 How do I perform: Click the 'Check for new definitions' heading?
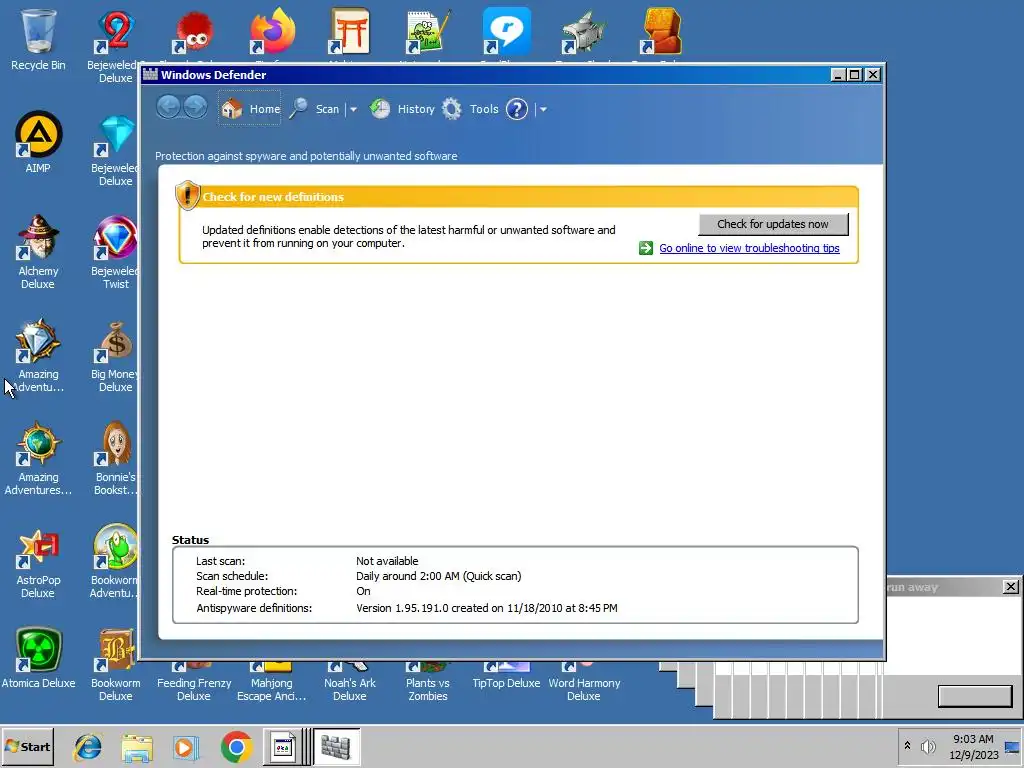(273, 197)
